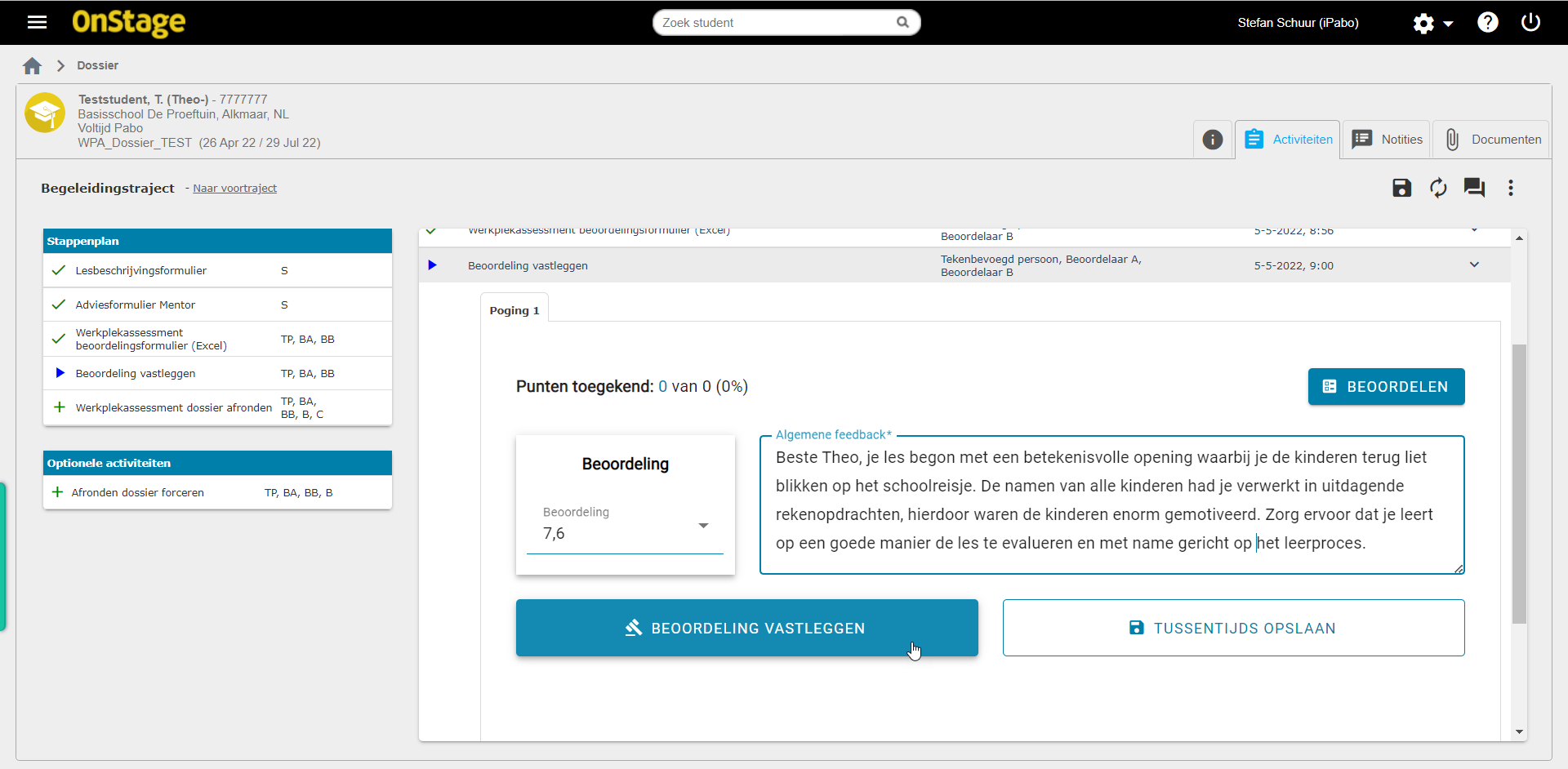
Task: Click the scrollbar up arrow
Action: tap(1519, 238)
